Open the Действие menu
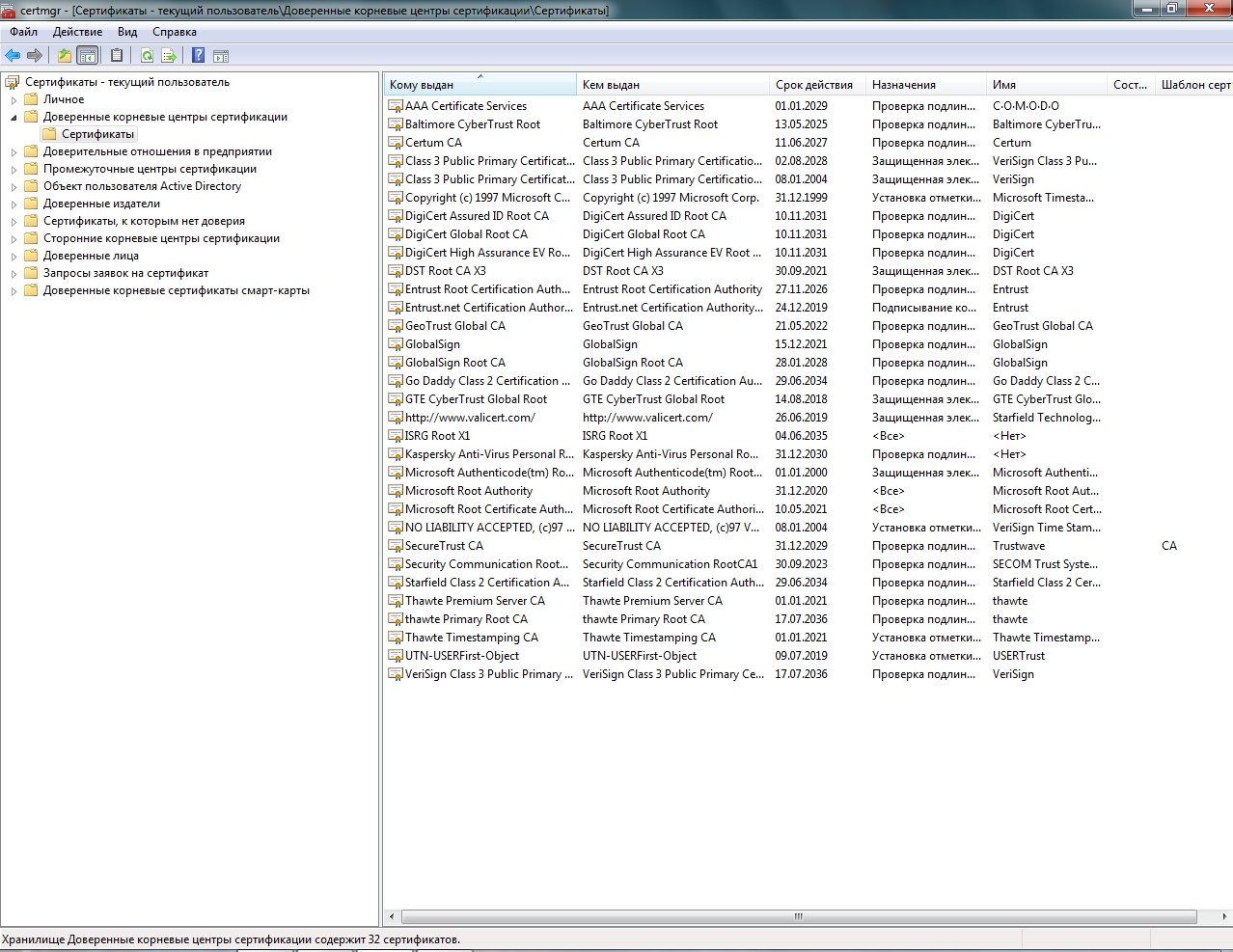This screenshot has width=1233, height=952. click(77, 32)
